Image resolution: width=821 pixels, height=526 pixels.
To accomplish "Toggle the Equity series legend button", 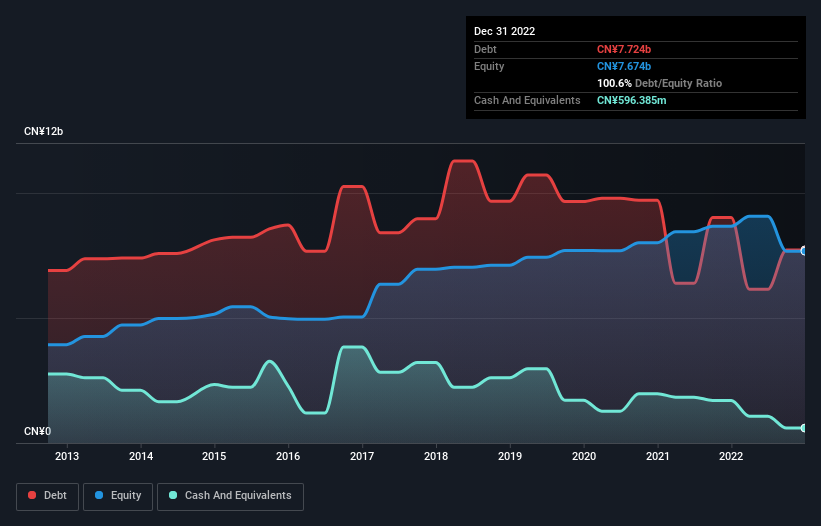I will pyautogui.click(x=118, y=496).
